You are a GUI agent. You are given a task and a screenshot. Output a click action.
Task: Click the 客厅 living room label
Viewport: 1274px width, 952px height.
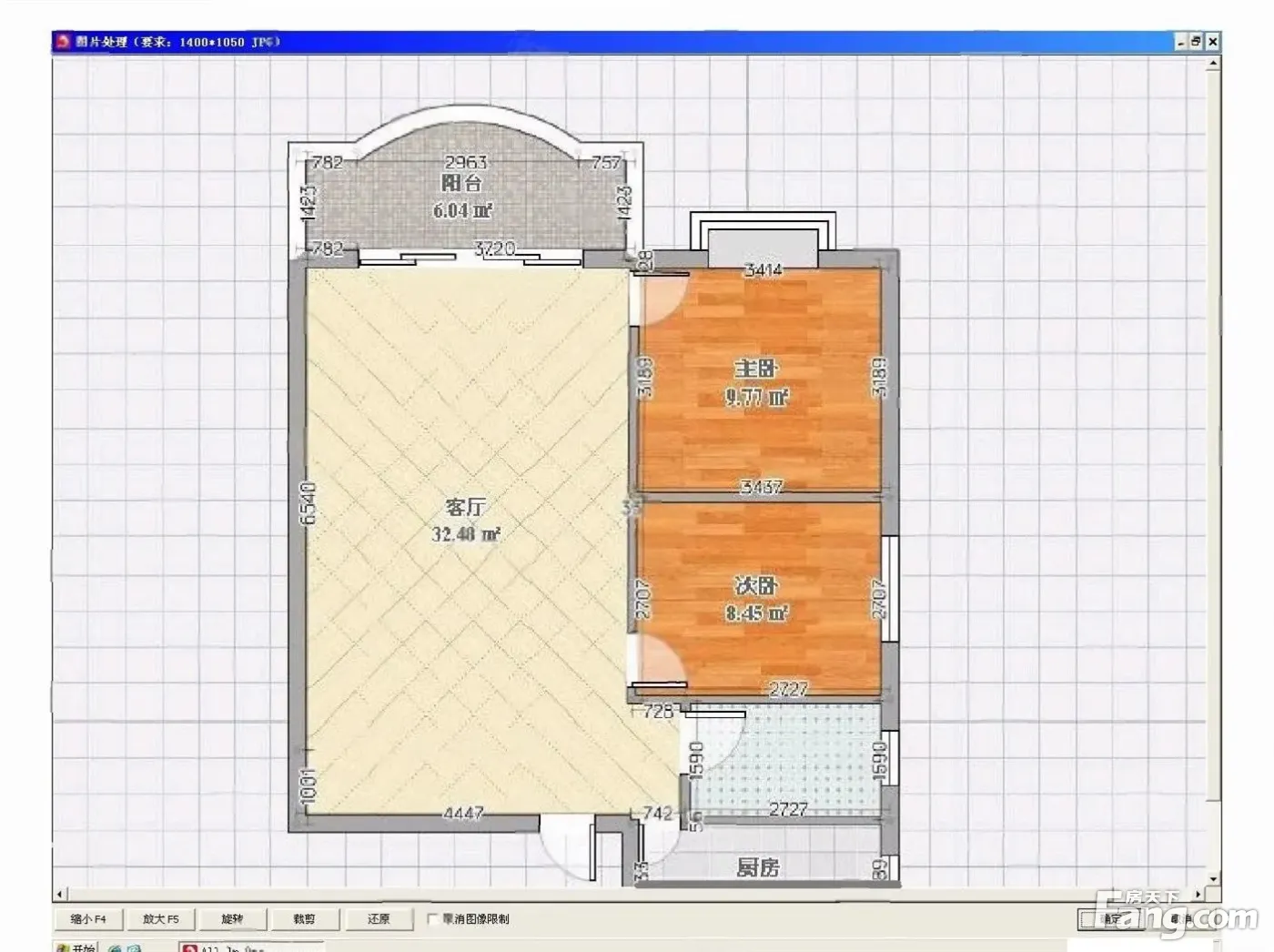465,508
